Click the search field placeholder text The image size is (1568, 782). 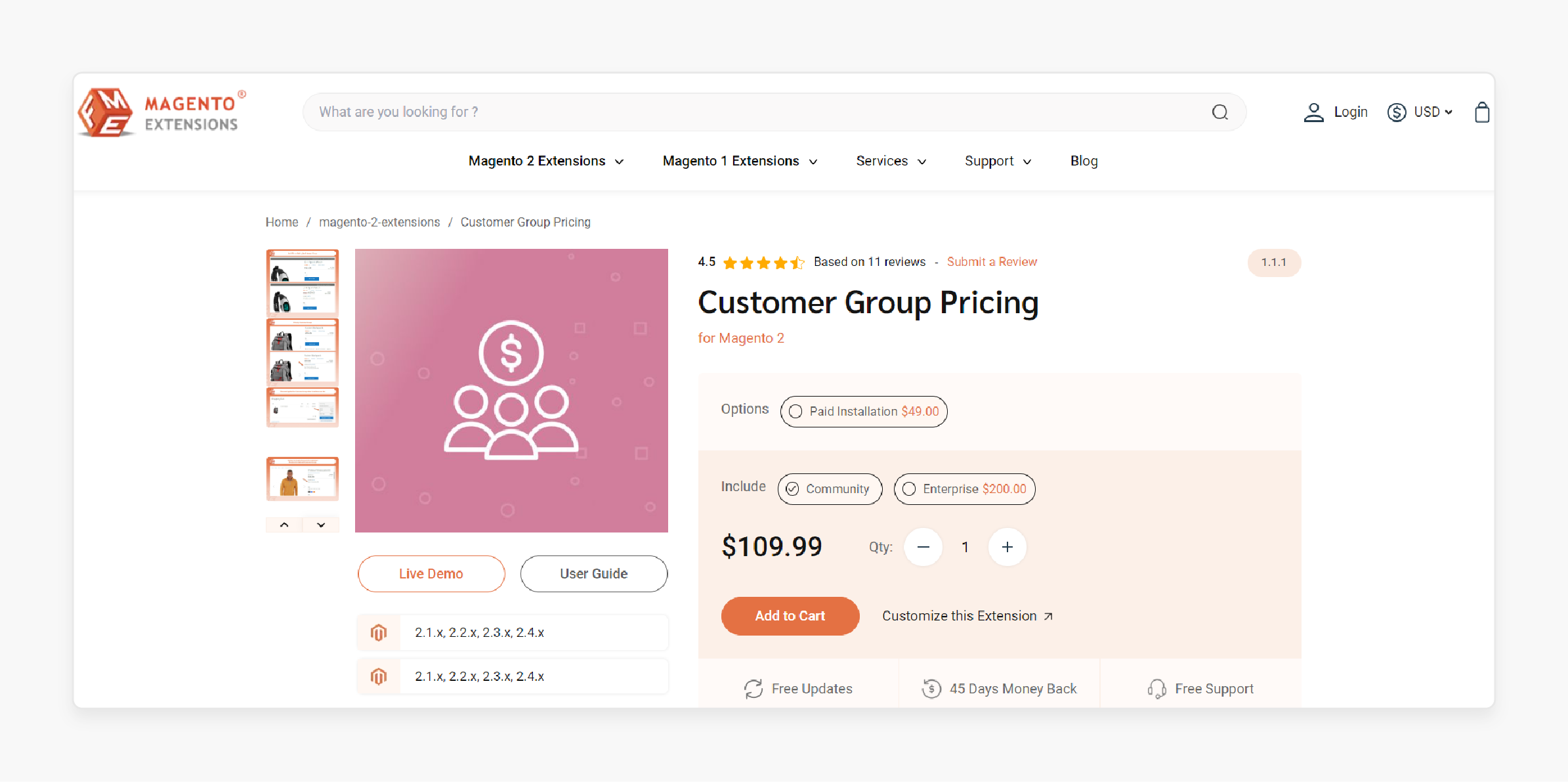(x=398, y=112)
